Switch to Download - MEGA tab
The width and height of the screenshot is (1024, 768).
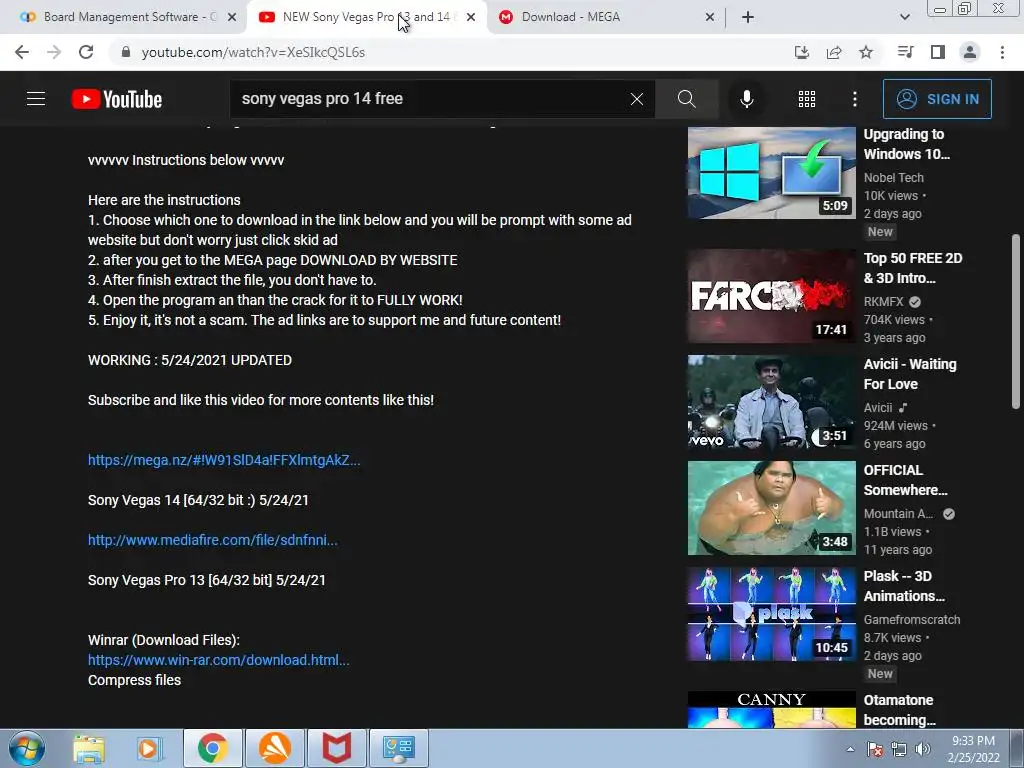tap(570, 17)
